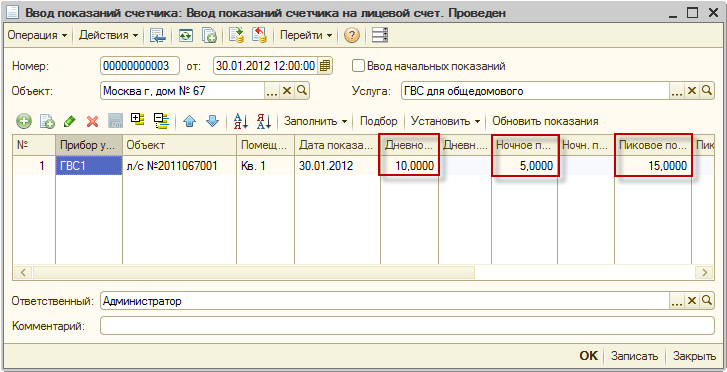Click the form settings list icon
727x372 pixels.
pyautogui.click(x=380, y=36)
